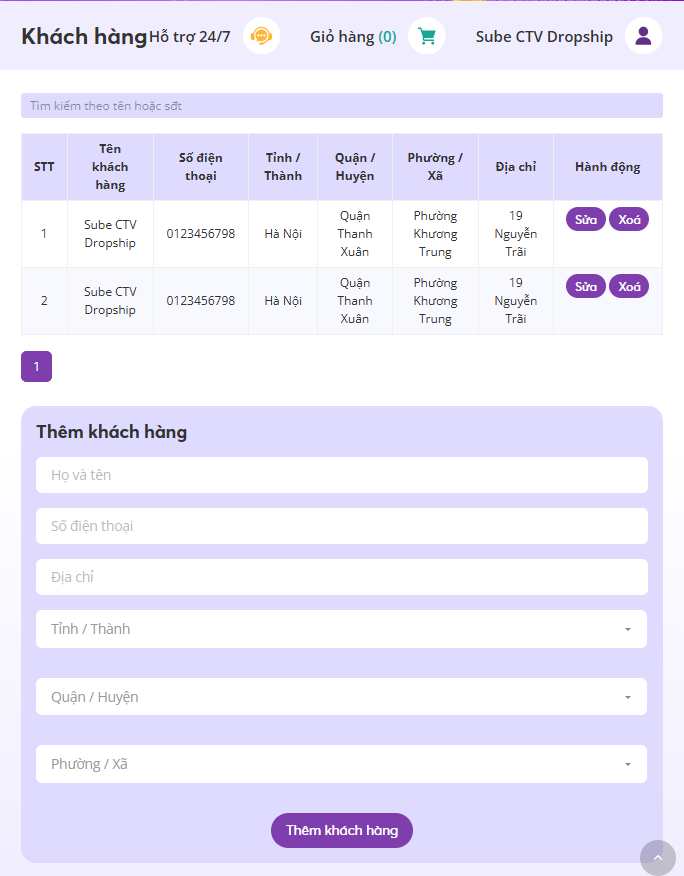Click the Số điện thoại input field
This screenshot has height=876, width=684.
342,526
